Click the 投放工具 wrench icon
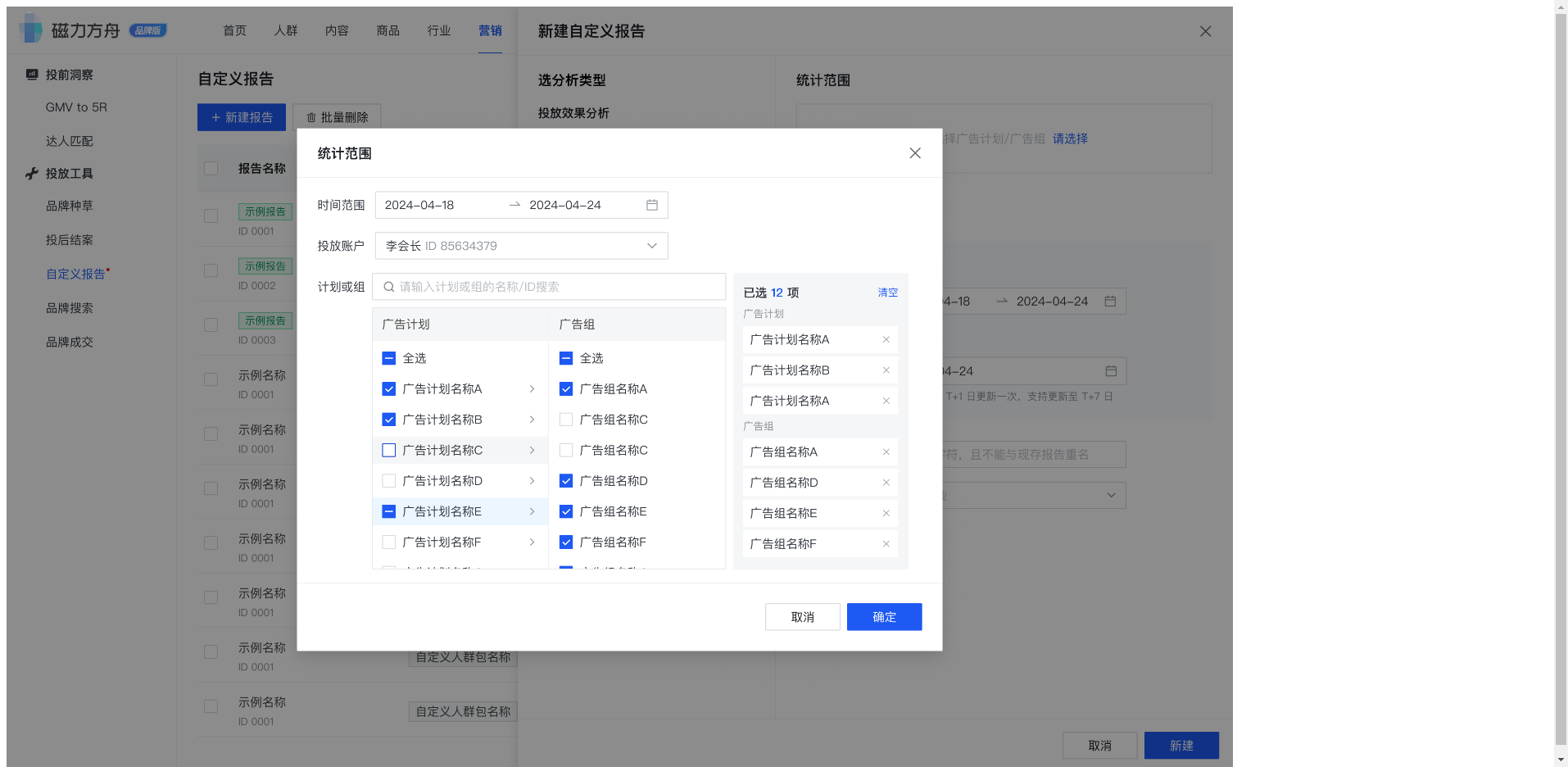The height and width of the screenshot is (767, 1568). pos(31,173)
